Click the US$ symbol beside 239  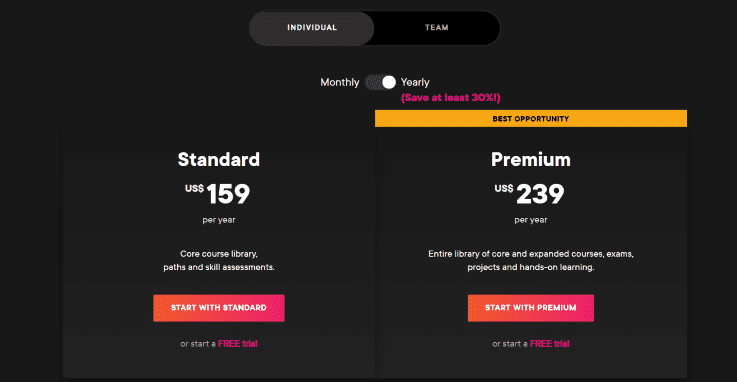[503, 188]
